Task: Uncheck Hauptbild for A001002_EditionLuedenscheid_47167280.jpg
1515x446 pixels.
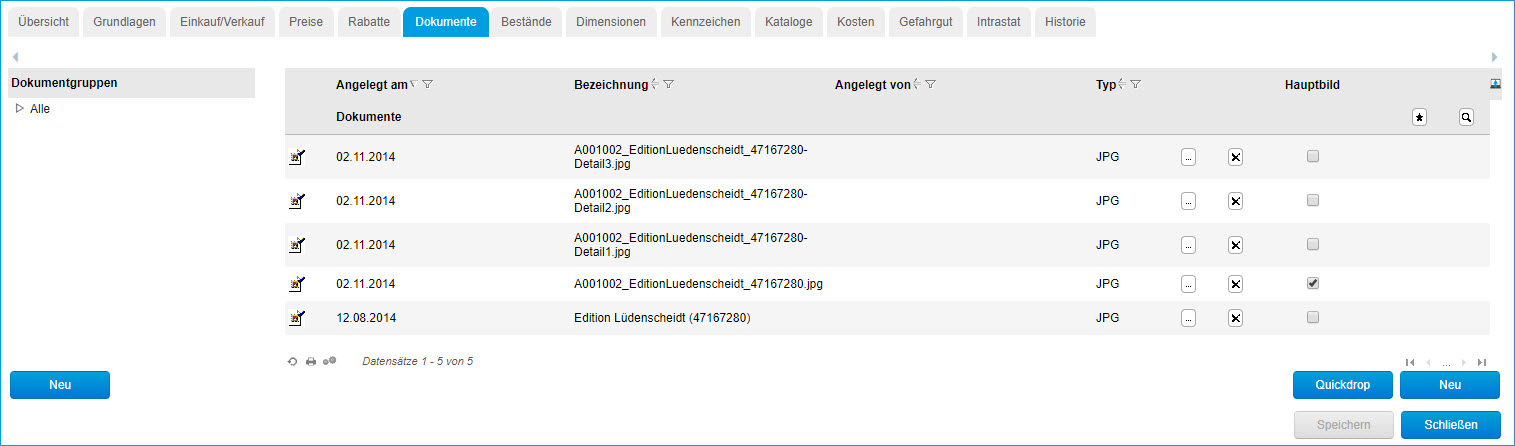Action: 1313,284
